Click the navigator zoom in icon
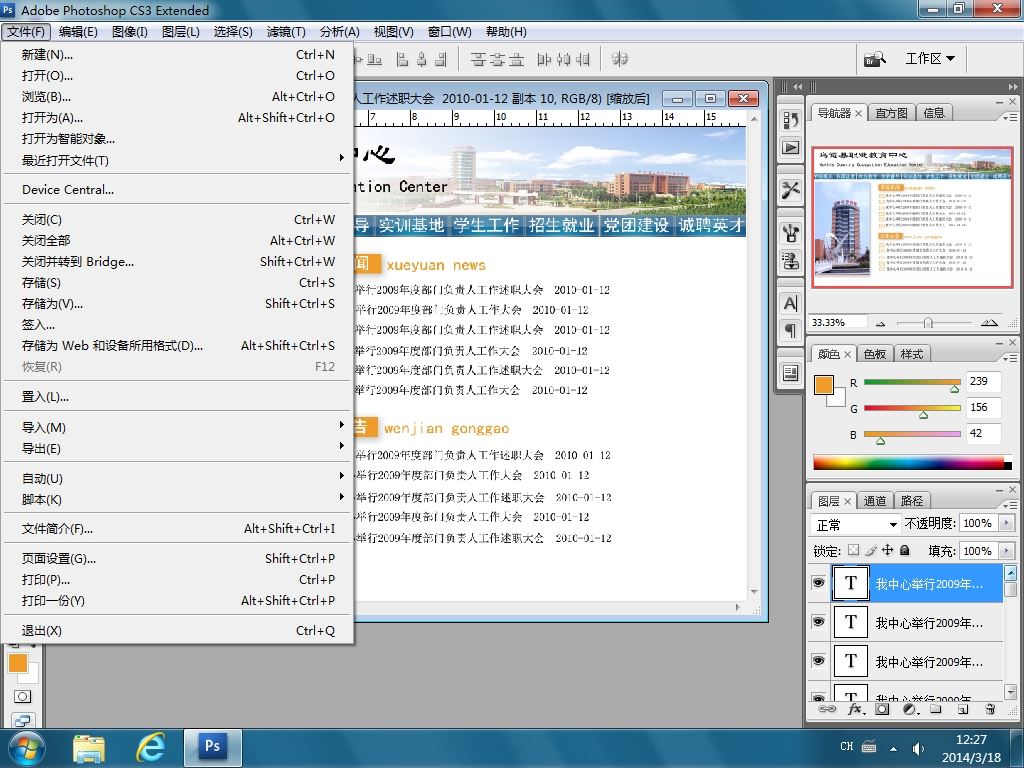Image resolution: width=1024 pixels, height=768 pixels. [x=989, y=323]
